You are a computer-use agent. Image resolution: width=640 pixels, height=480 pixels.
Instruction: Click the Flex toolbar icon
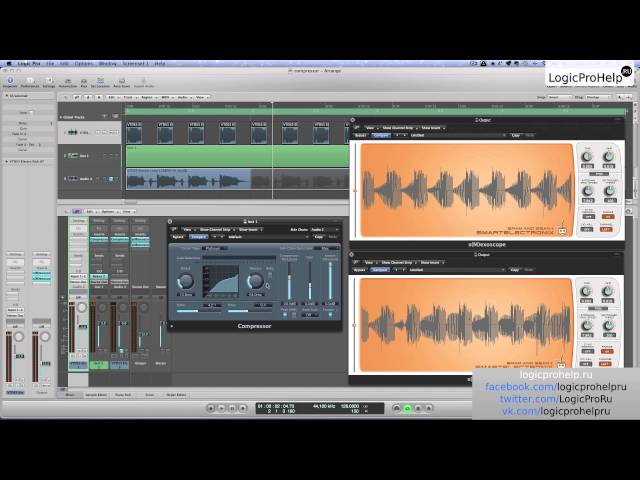(x=84, y=81)
